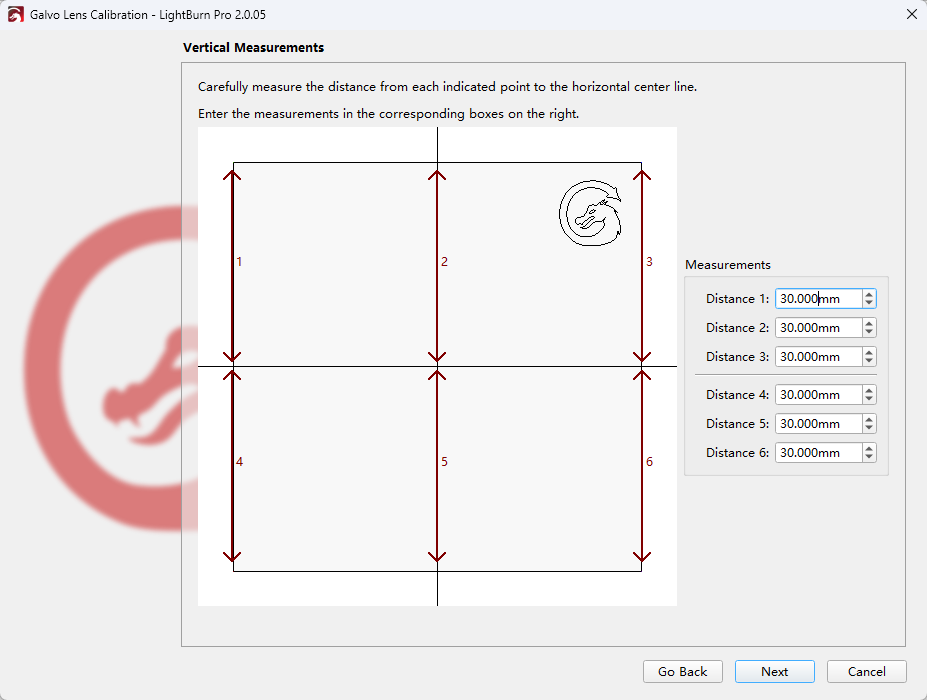The width and height of the screenshot is (927, 700).
Task: Raise Distance 4 using its up arrow
Action: 869,390
